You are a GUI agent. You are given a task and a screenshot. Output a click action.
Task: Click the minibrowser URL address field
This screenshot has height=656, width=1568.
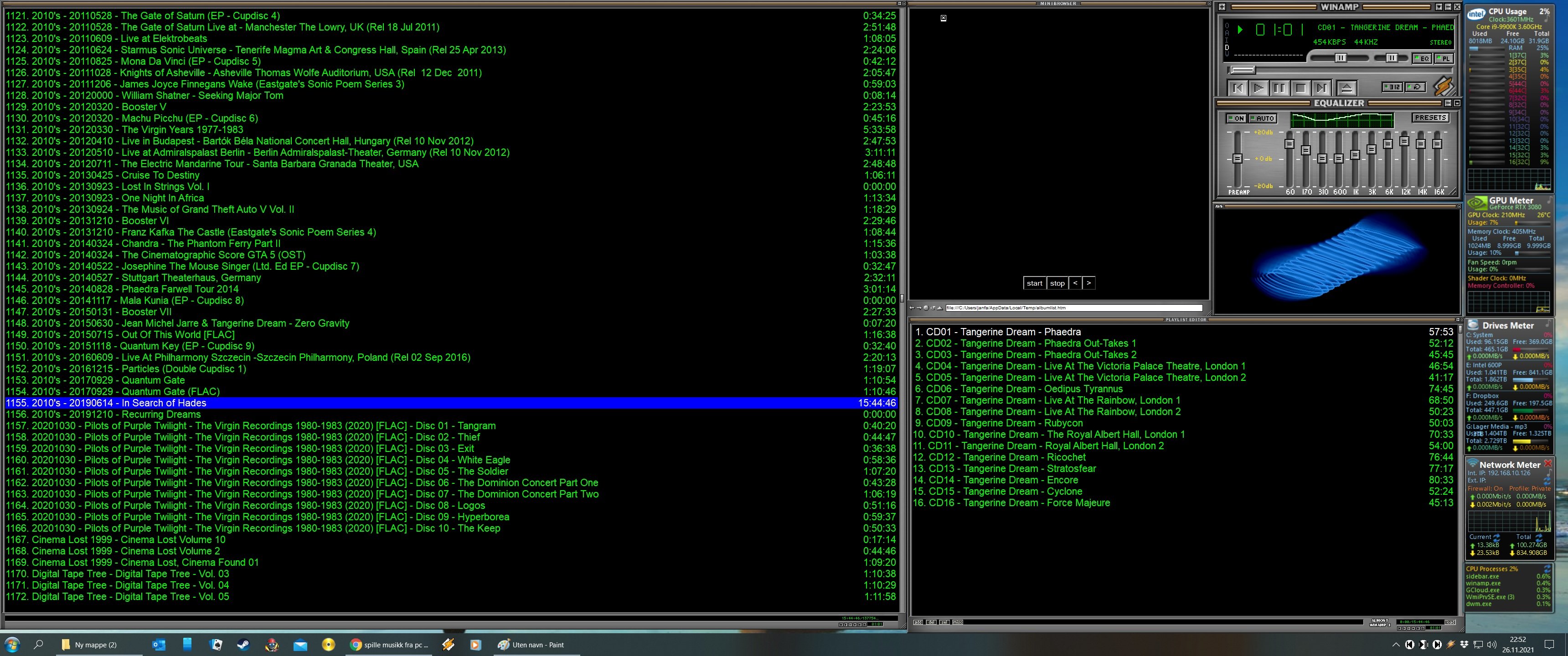click(1074, 308)
